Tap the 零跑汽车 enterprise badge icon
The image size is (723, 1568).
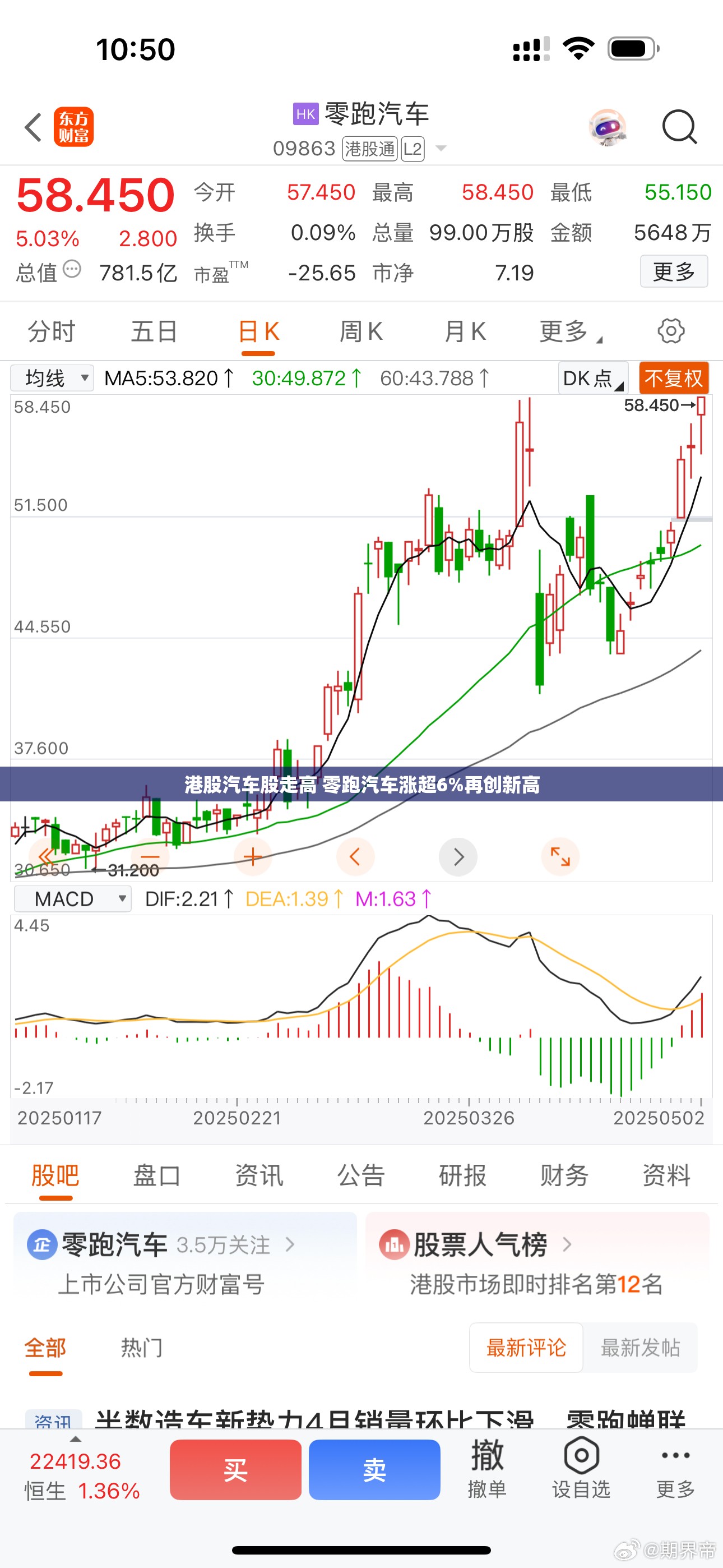click(x=42, y=1245)
